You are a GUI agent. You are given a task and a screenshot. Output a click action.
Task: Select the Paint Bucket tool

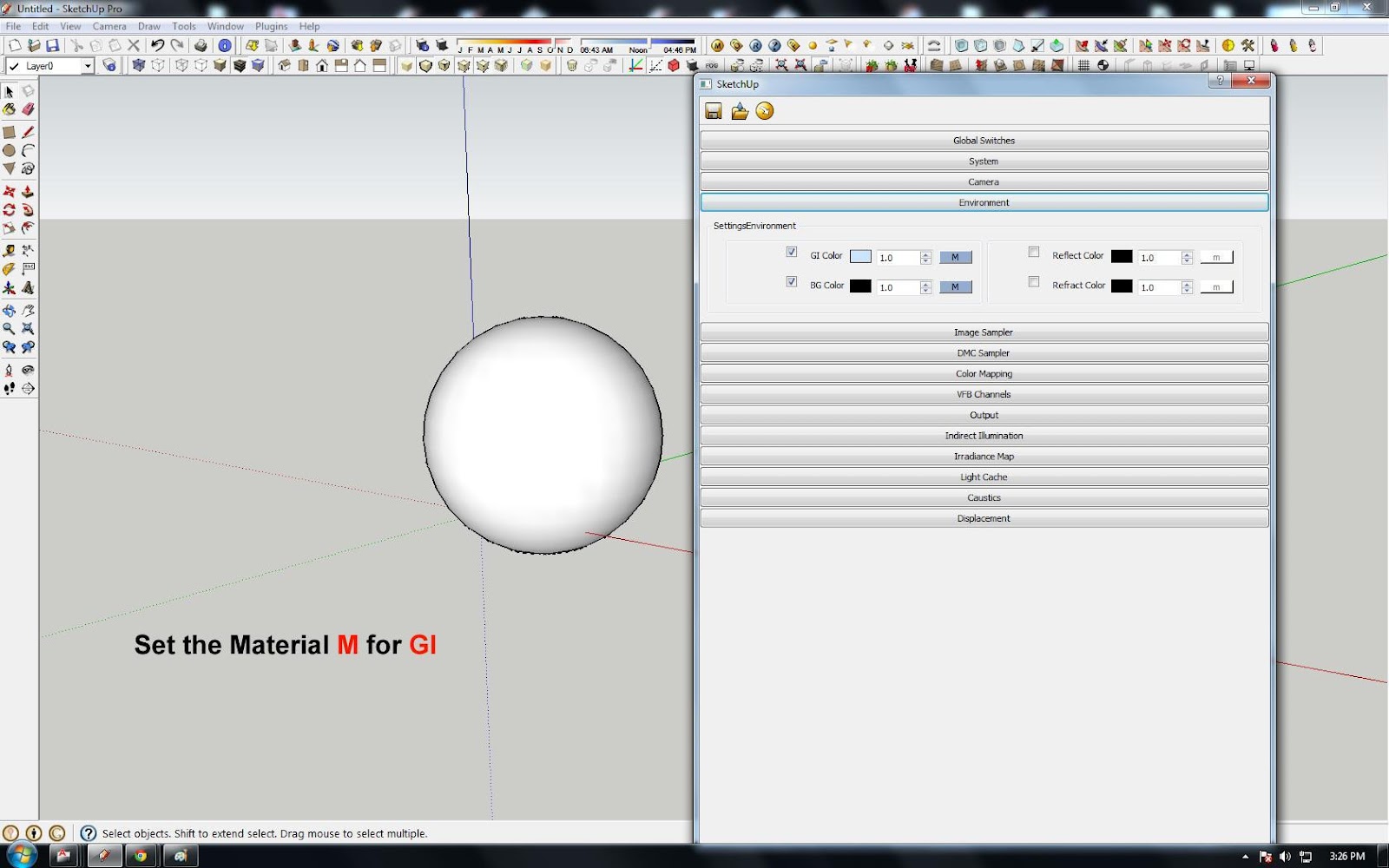click(x=10, y=108)
